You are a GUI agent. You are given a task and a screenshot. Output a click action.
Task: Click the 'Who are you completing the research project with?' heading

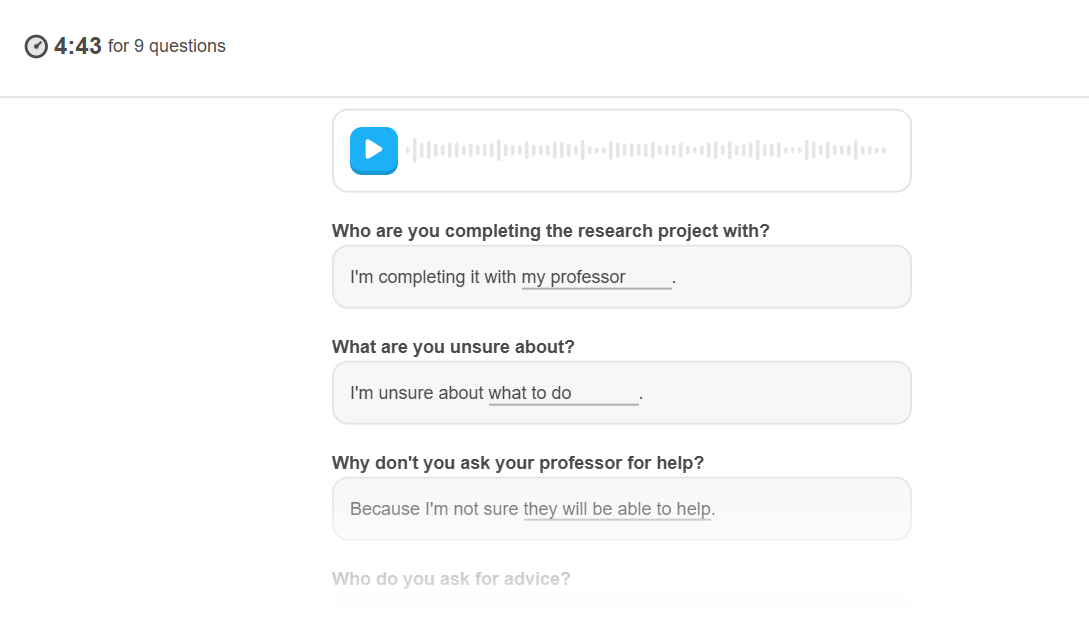tap(551, 231)
